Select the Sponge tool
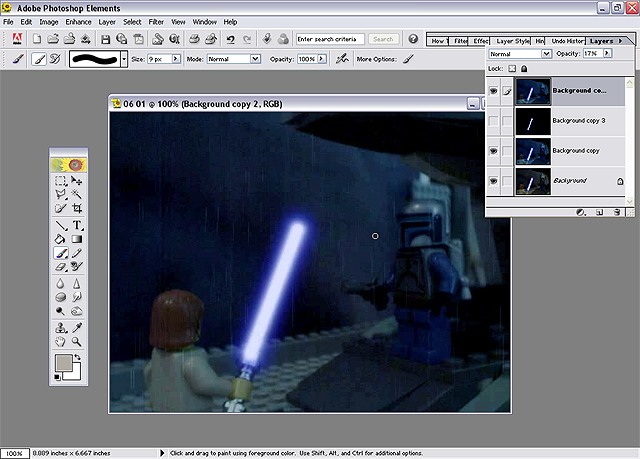The image size is (640, 459). click(61, 297)
